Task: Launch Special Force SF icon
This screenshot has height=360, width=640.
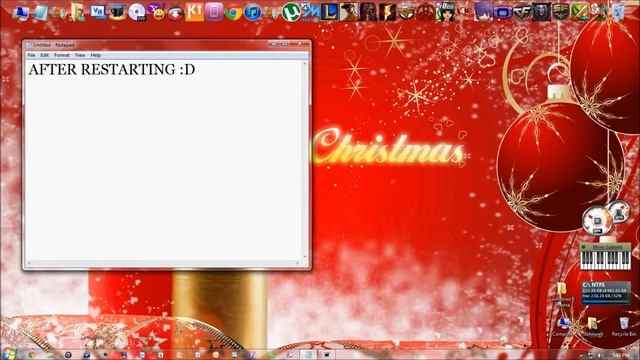Action: coord(561,11)
